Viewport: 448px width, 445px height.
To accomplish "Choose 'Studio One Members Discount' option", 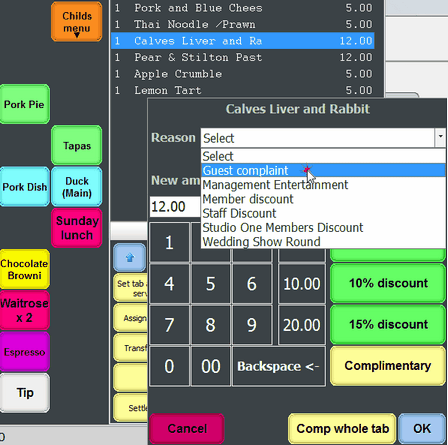I will tap(323, 228).
